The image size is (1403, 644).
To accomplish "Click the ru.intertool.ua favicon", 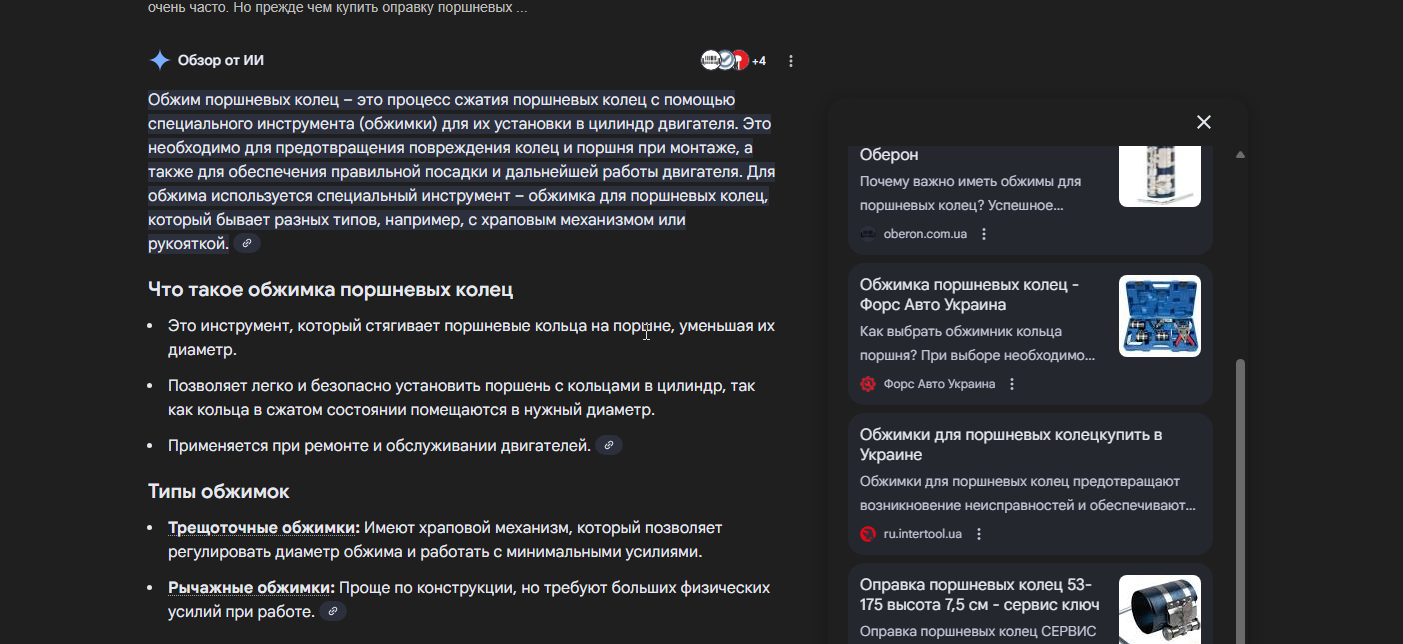I will 868,534.
